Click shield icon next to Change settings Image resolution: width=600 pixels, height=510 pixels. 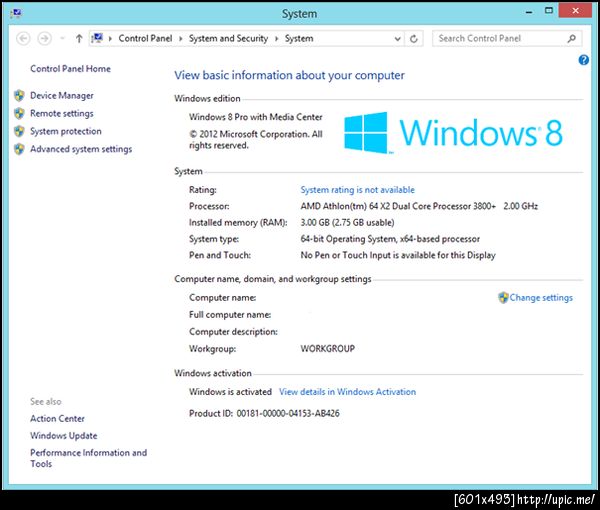click(503, 298)
